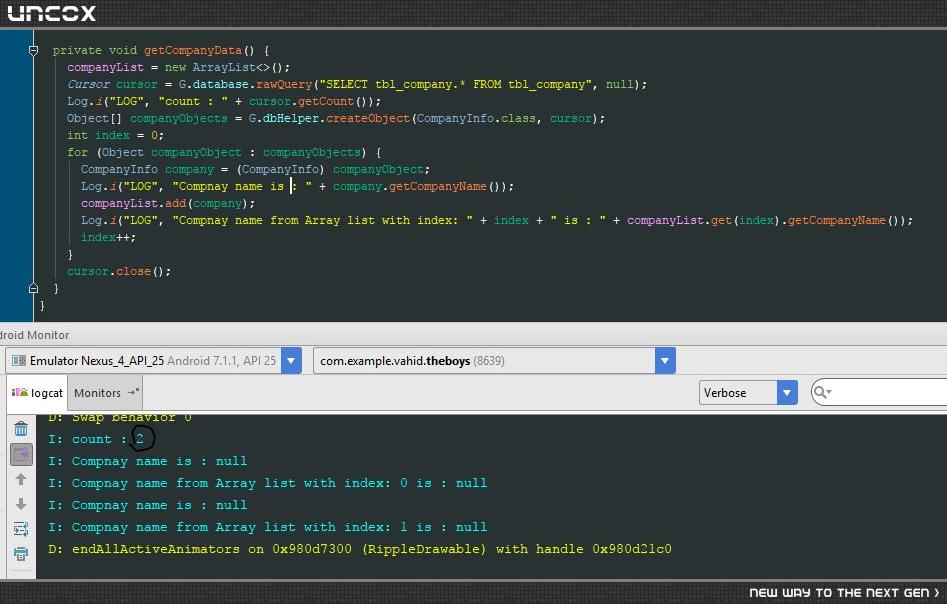
Task: Click the search magnifier icon in logcat filter
Action: coord(821,393)
